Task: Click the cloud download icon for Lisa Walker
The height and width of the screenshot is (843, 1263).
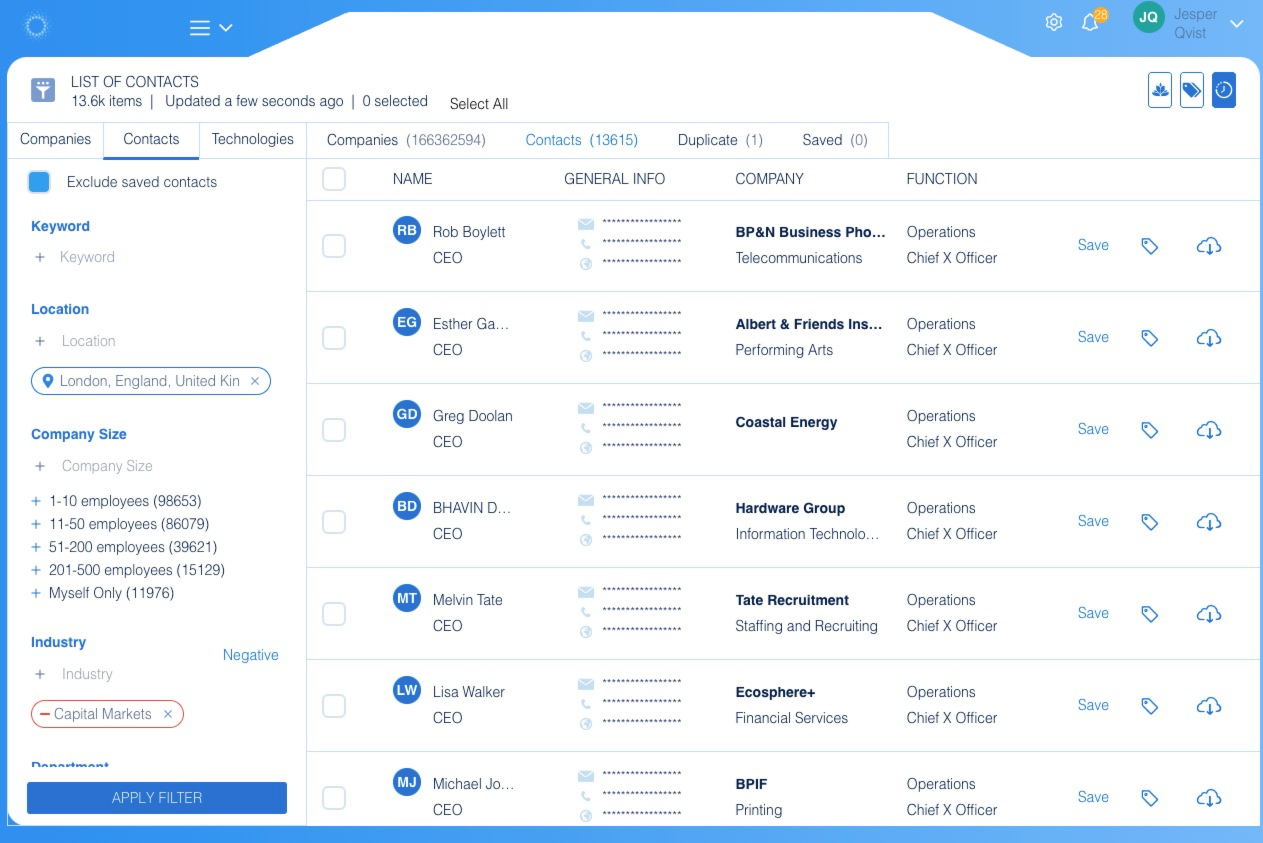Action: point(1209,706)
